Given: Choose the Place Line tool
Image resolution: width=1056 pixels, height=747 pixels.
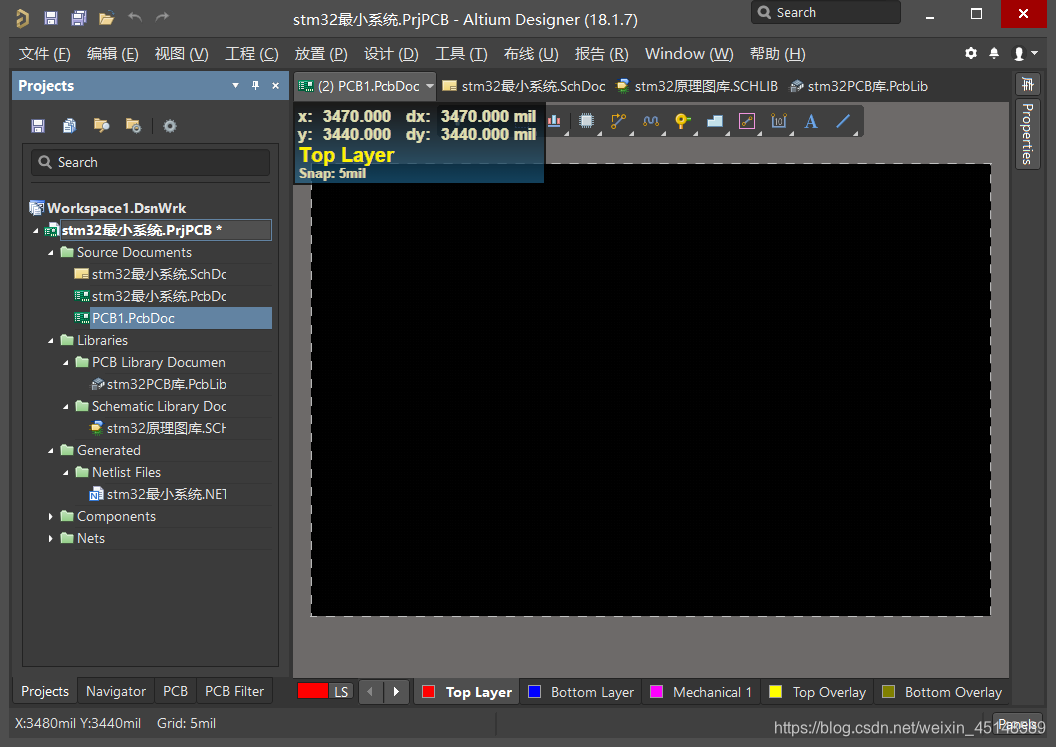Looking at the screenshot, I should 843,121.
